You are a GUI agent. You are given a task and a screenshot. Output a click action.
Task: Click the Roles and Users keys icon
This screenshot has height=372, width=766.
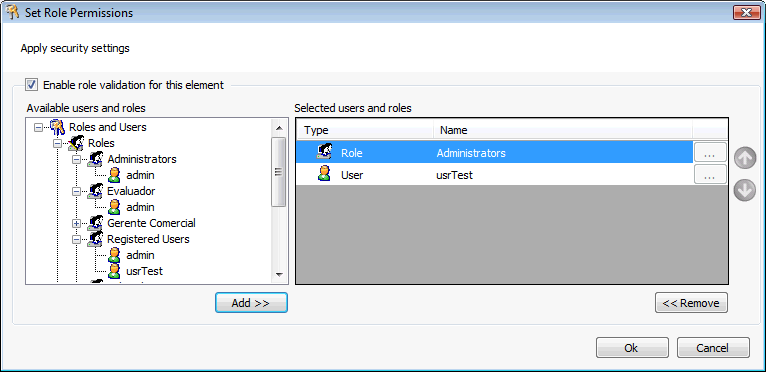pos(58,127)
